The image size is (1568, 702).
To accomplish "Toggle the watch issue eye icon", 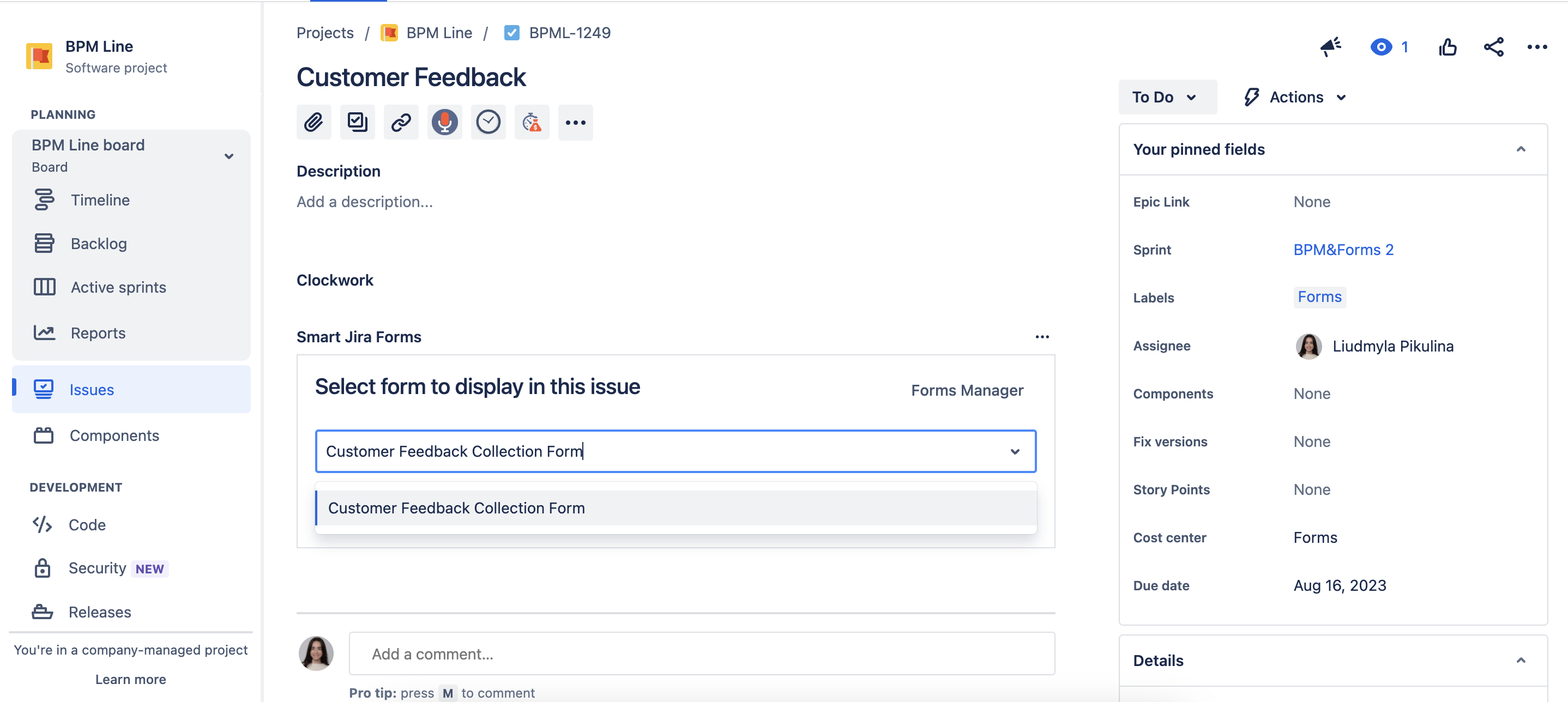I will [x=1381, y=47].
